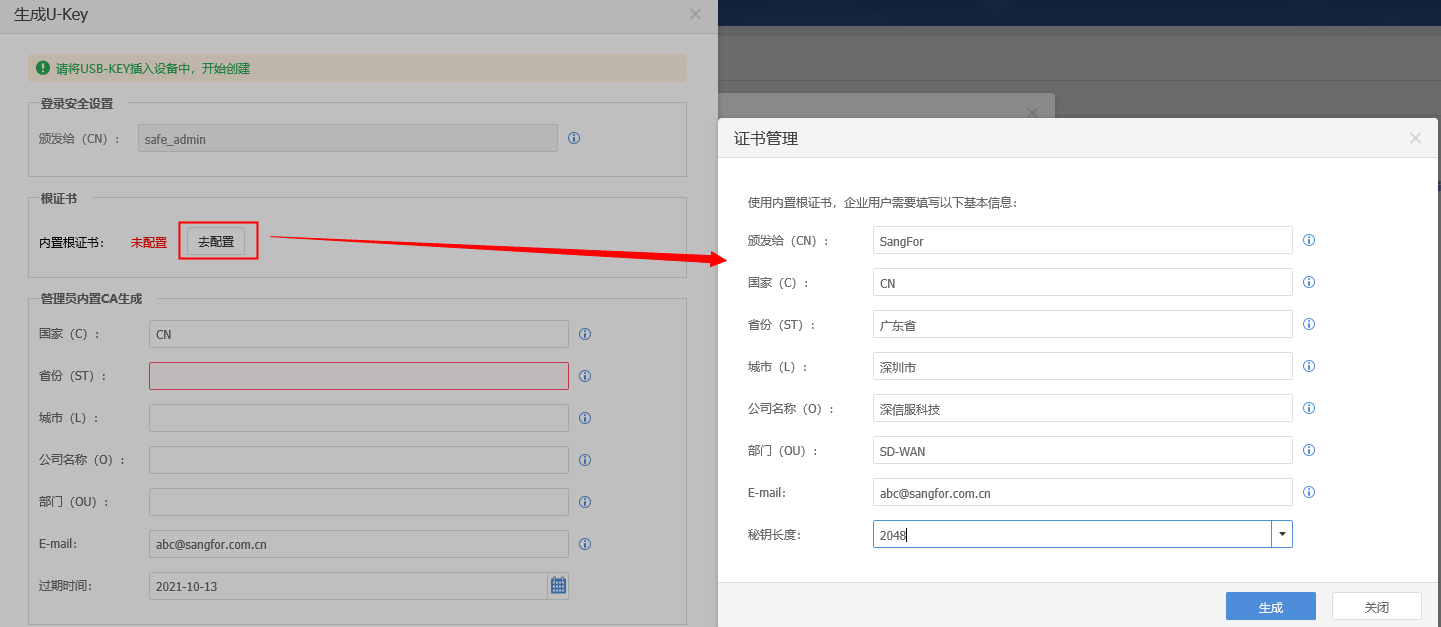Click info icon next to 国家 CN in 证书管理
The width and height of the screenshot is (1441, 627).
click(1309, 282)
